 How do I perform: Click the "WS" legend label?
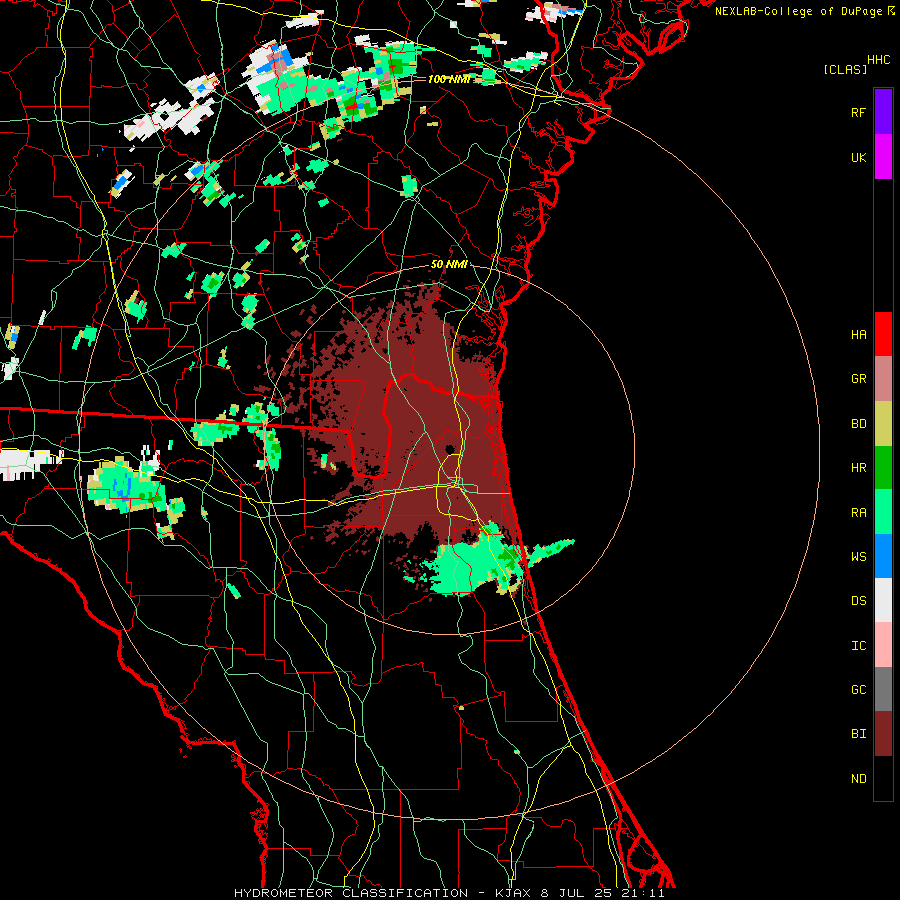858,556
